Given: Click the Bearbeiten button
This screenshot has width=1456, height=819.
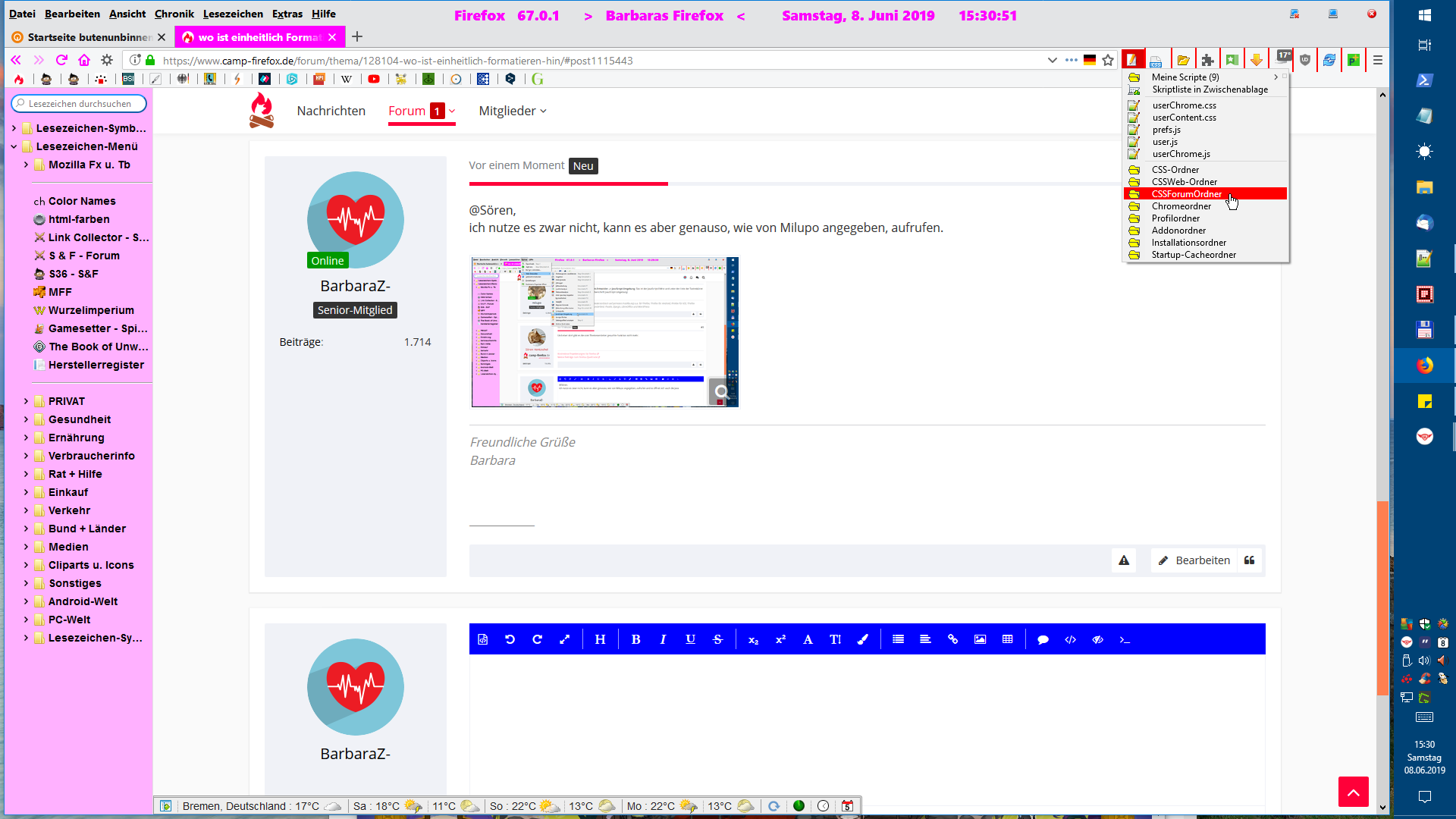Looking at the screenshot, I should 1194,560.
